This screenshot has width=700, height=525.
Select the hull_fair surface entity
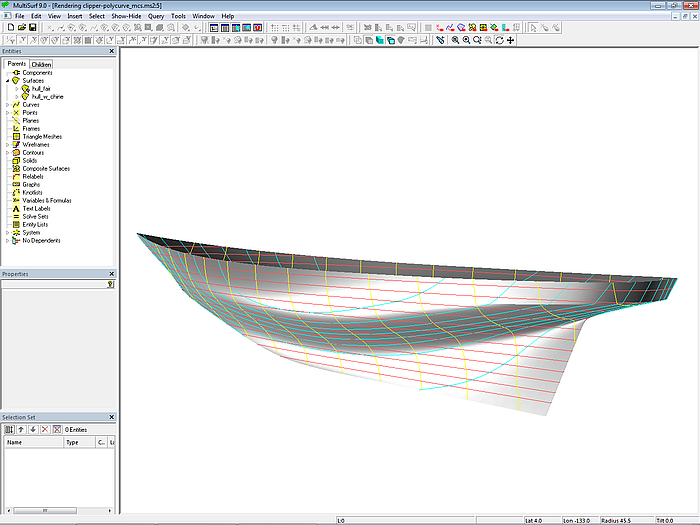[x=41, y=89]
